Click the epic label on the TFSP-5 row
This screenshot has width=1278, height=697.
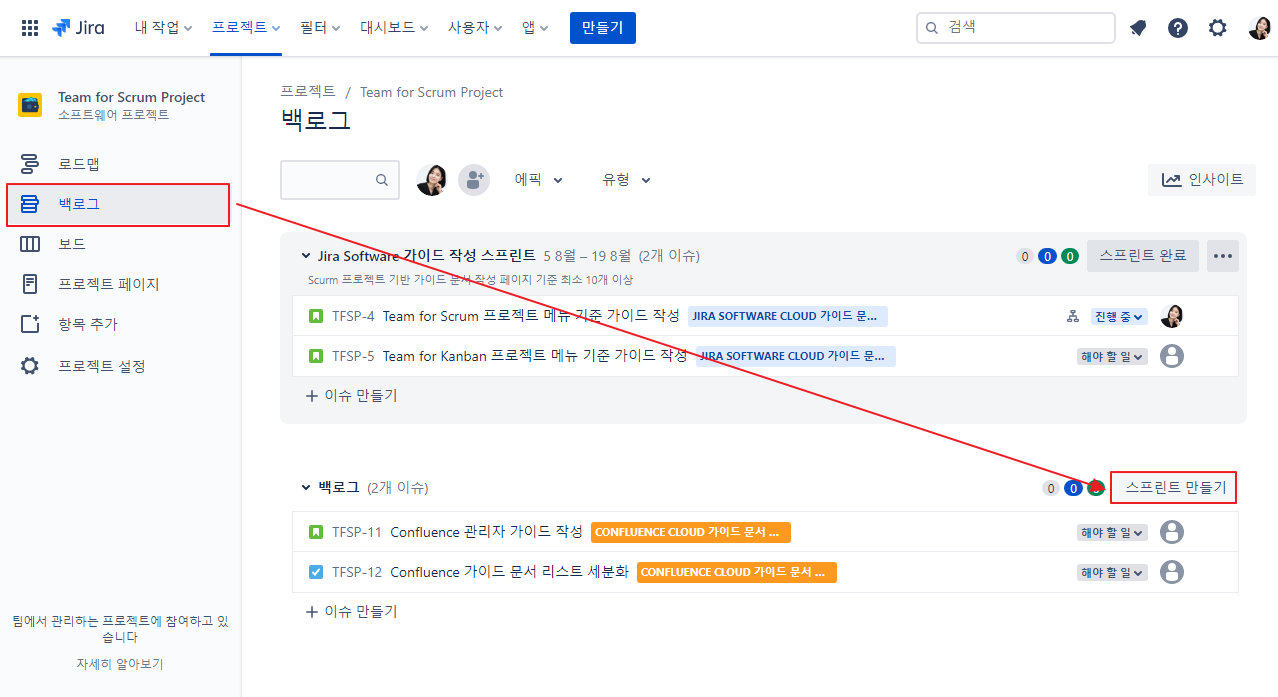[x=796, y=356]
